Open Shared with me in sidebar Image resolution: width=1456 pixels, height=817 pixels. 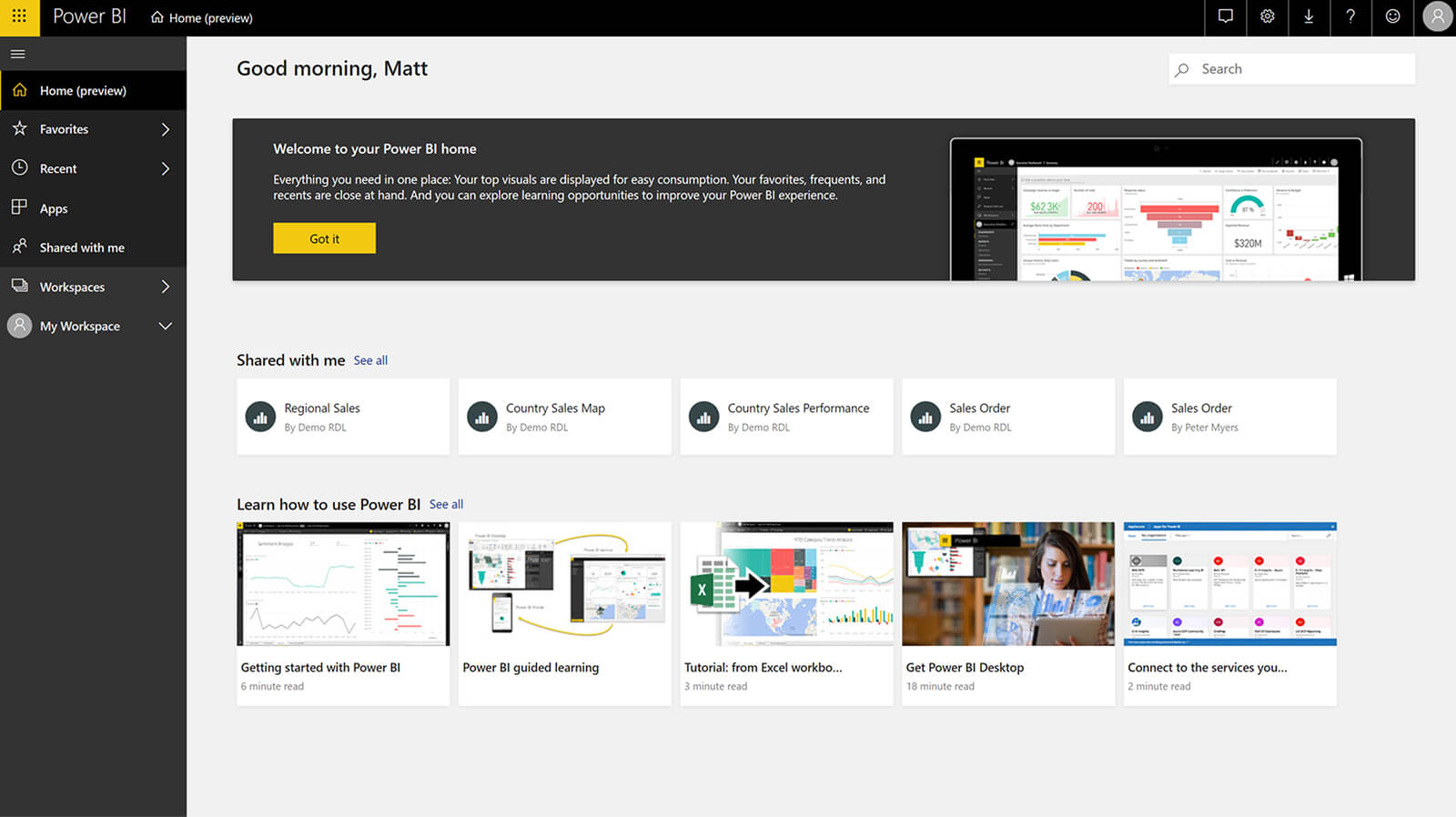pyautogui.click(x=82, y=247)
